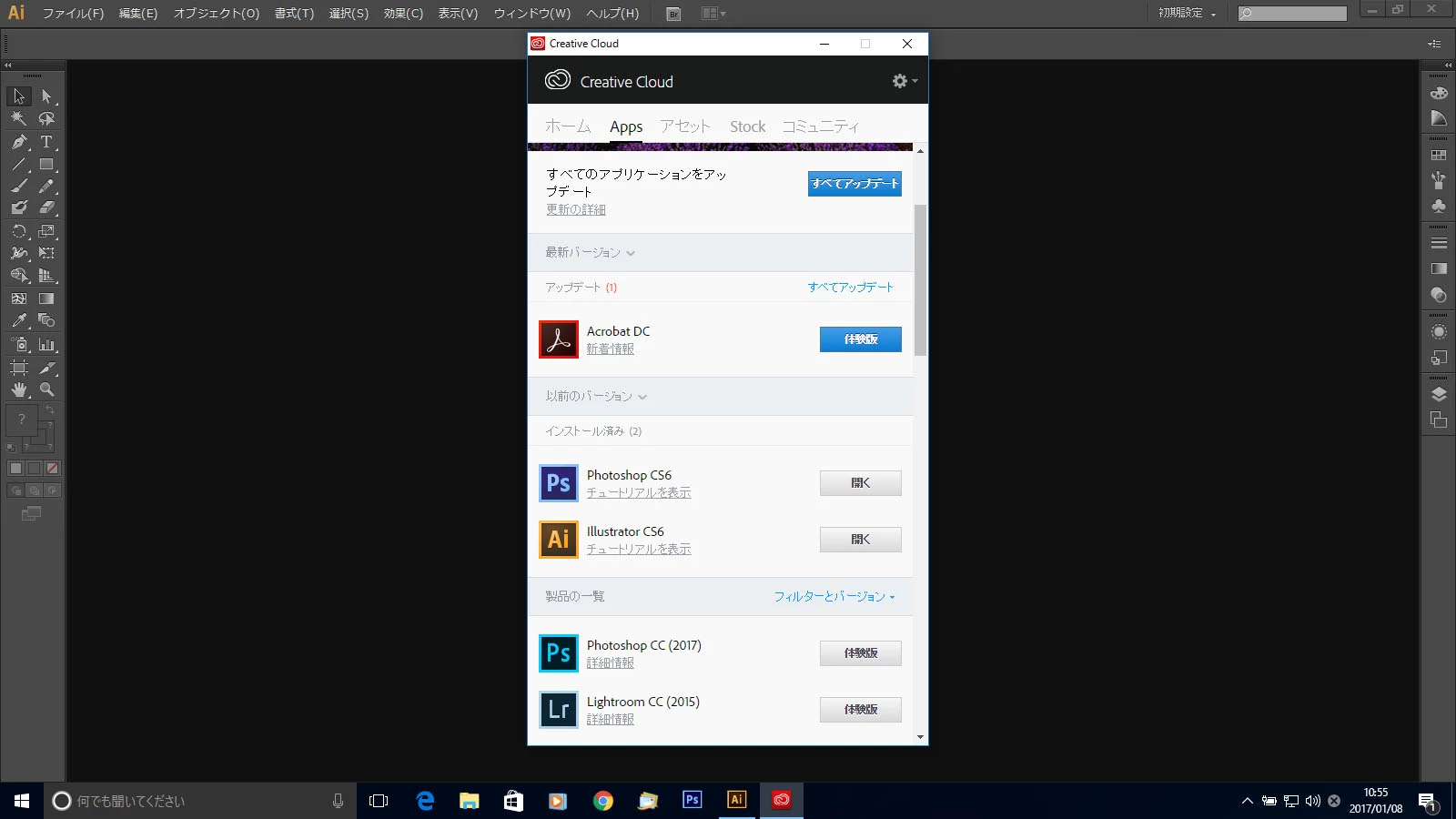Set paint mode to Gradient
This screenshot has width=1456, height=819.
34,468
